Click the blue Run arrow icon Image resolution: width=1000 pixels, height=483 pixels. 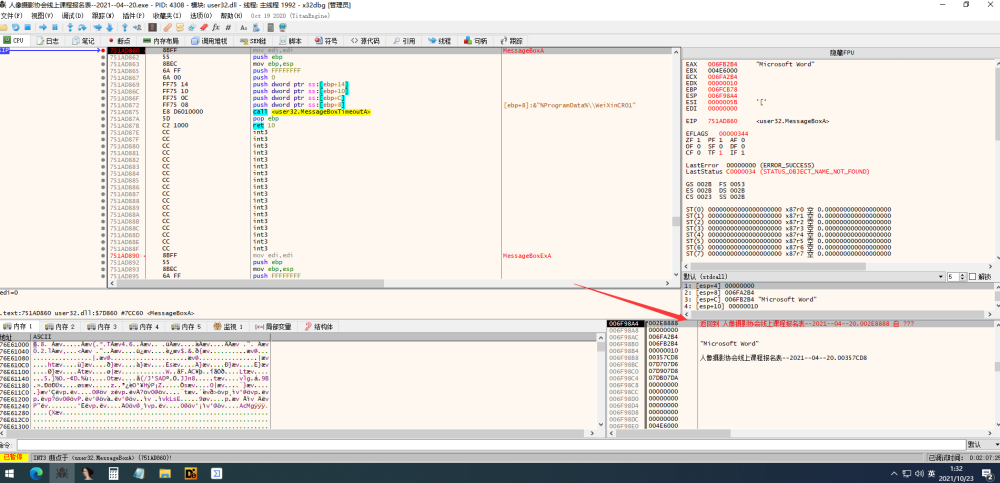[43, 27]
